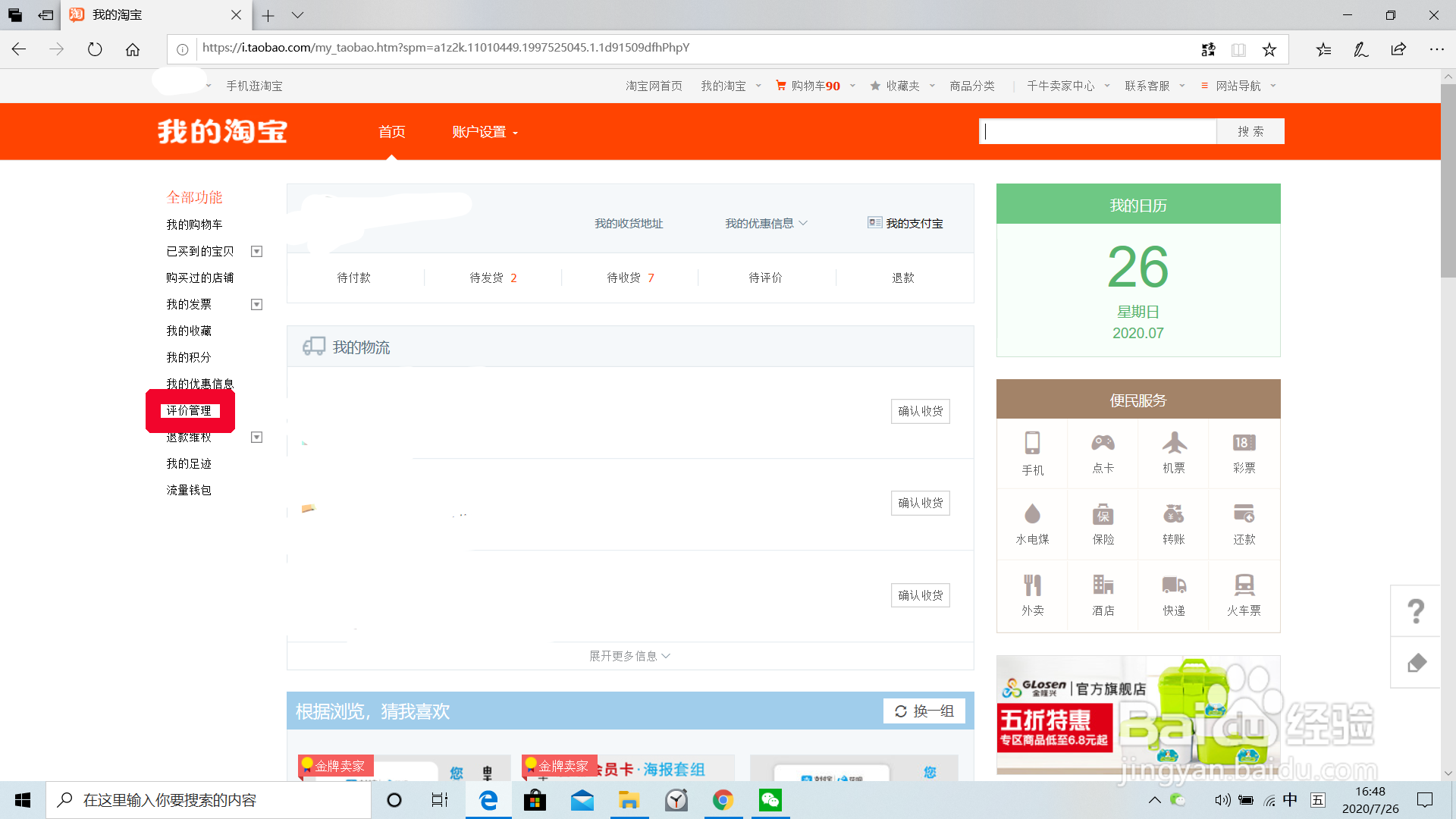Click the 搜索 search button

pos(1250,131)
